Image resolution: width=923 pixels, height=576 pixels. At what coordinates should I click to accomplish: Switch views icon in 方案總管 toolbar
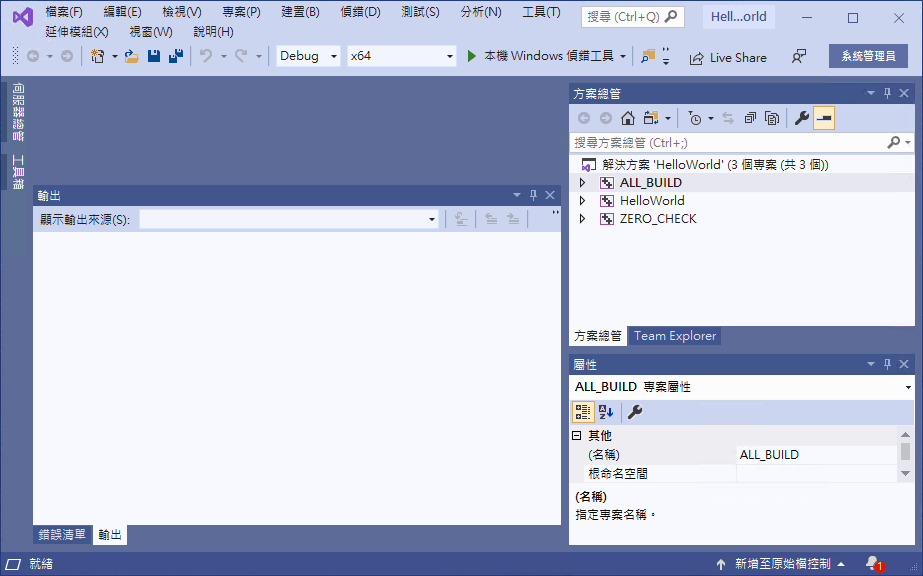tap(650, 118)
